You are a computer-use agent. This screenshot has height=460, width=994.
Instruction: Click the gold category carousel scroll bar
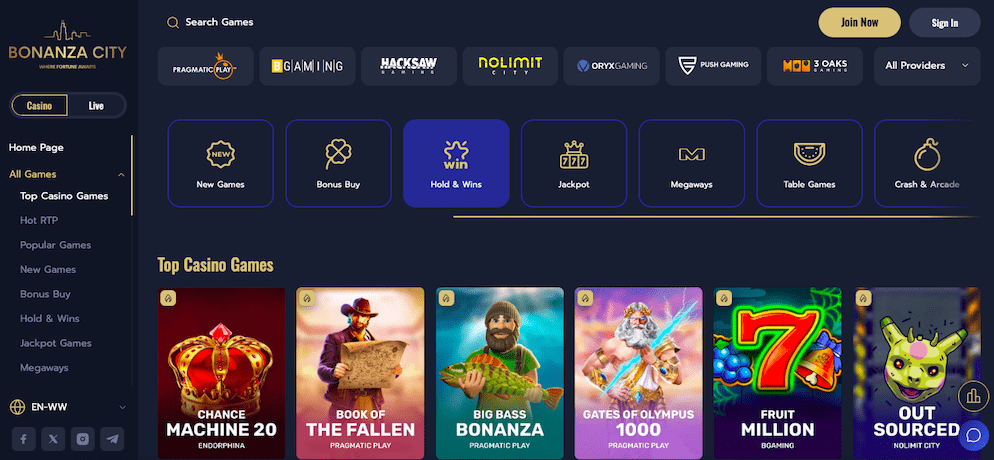pyautogui.click(x=716, y=217)
